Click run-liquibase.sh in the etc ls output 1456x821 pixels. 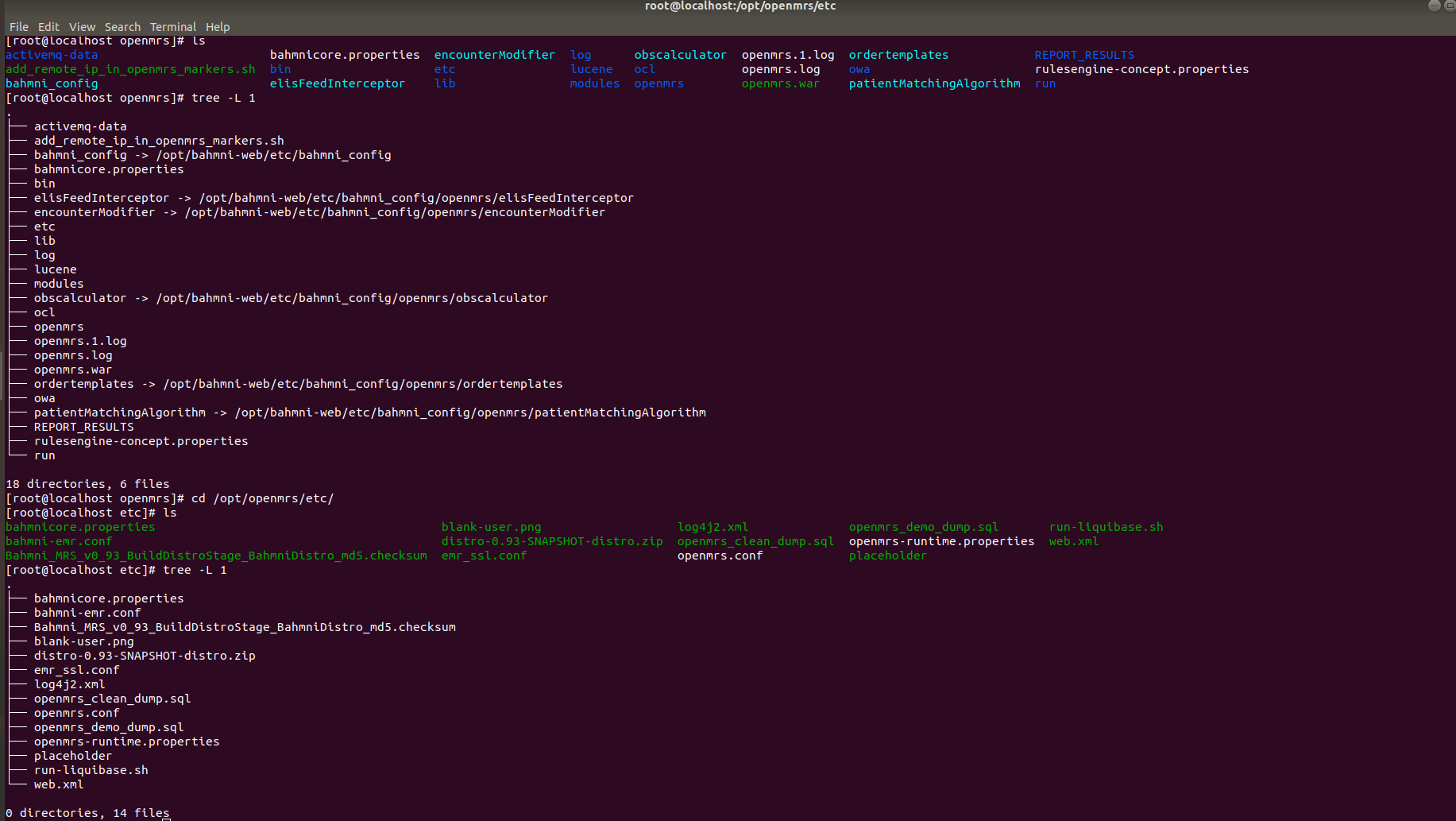coord(1106,527)
